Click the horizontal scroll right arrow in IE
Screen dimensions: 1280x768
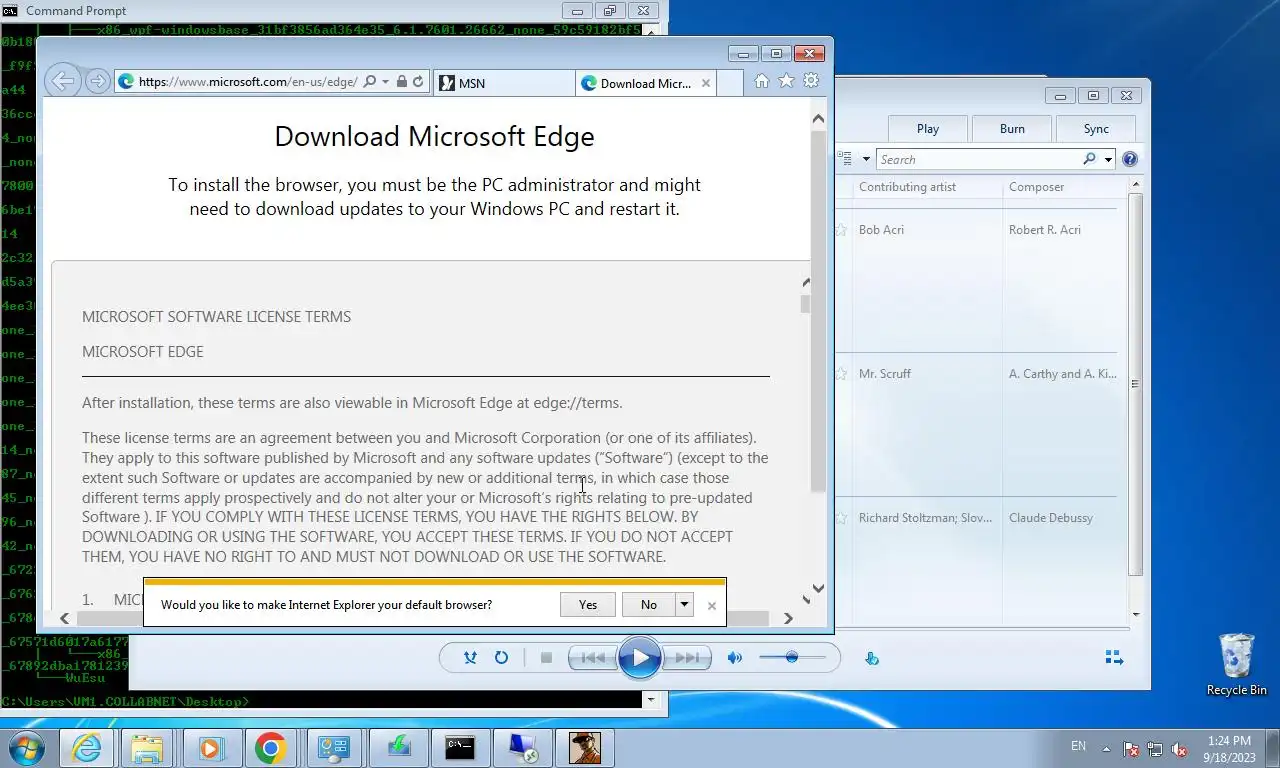point(788,618)
